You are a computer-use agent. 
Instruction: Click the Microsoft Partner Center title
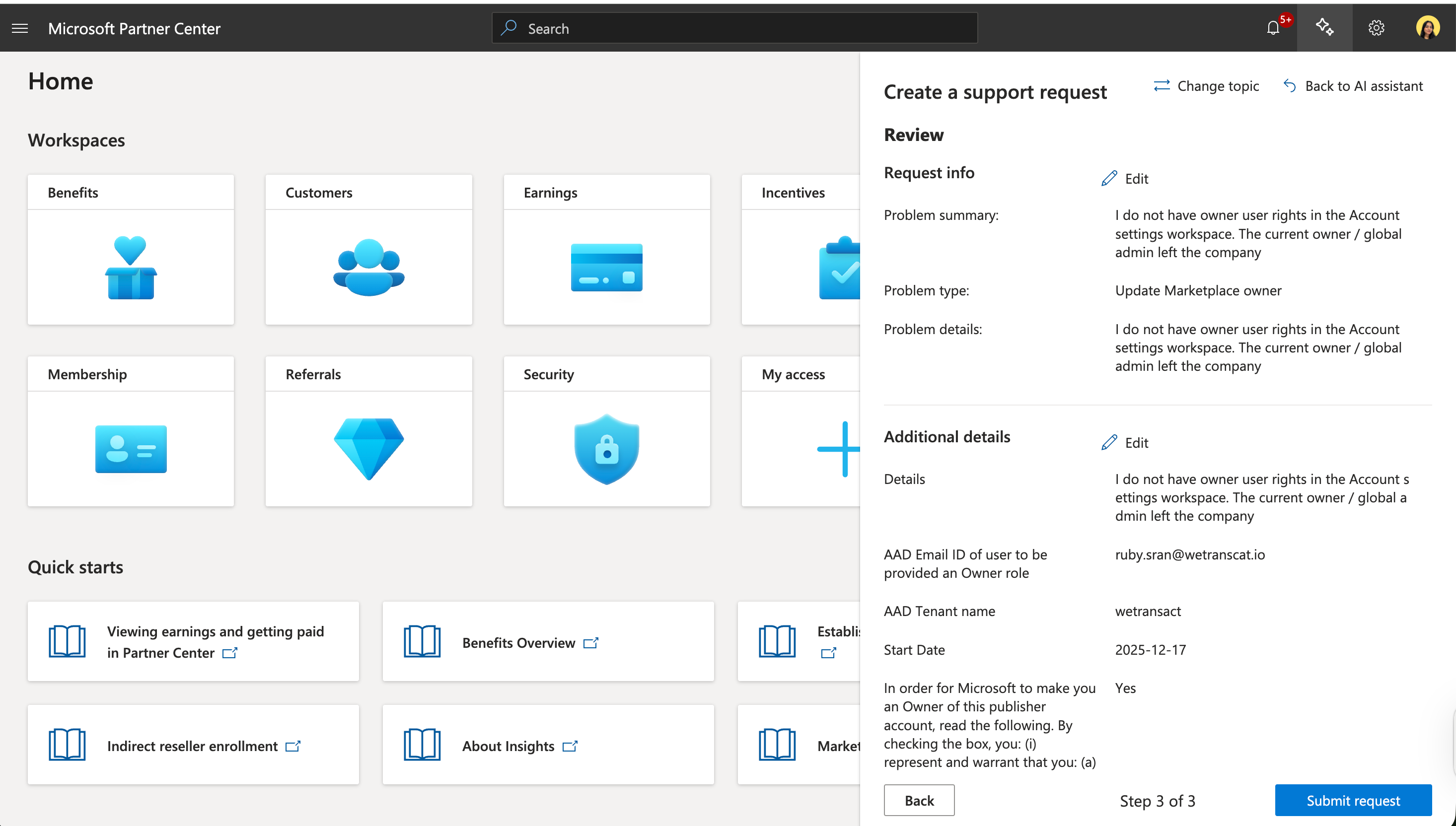(134, 28)
